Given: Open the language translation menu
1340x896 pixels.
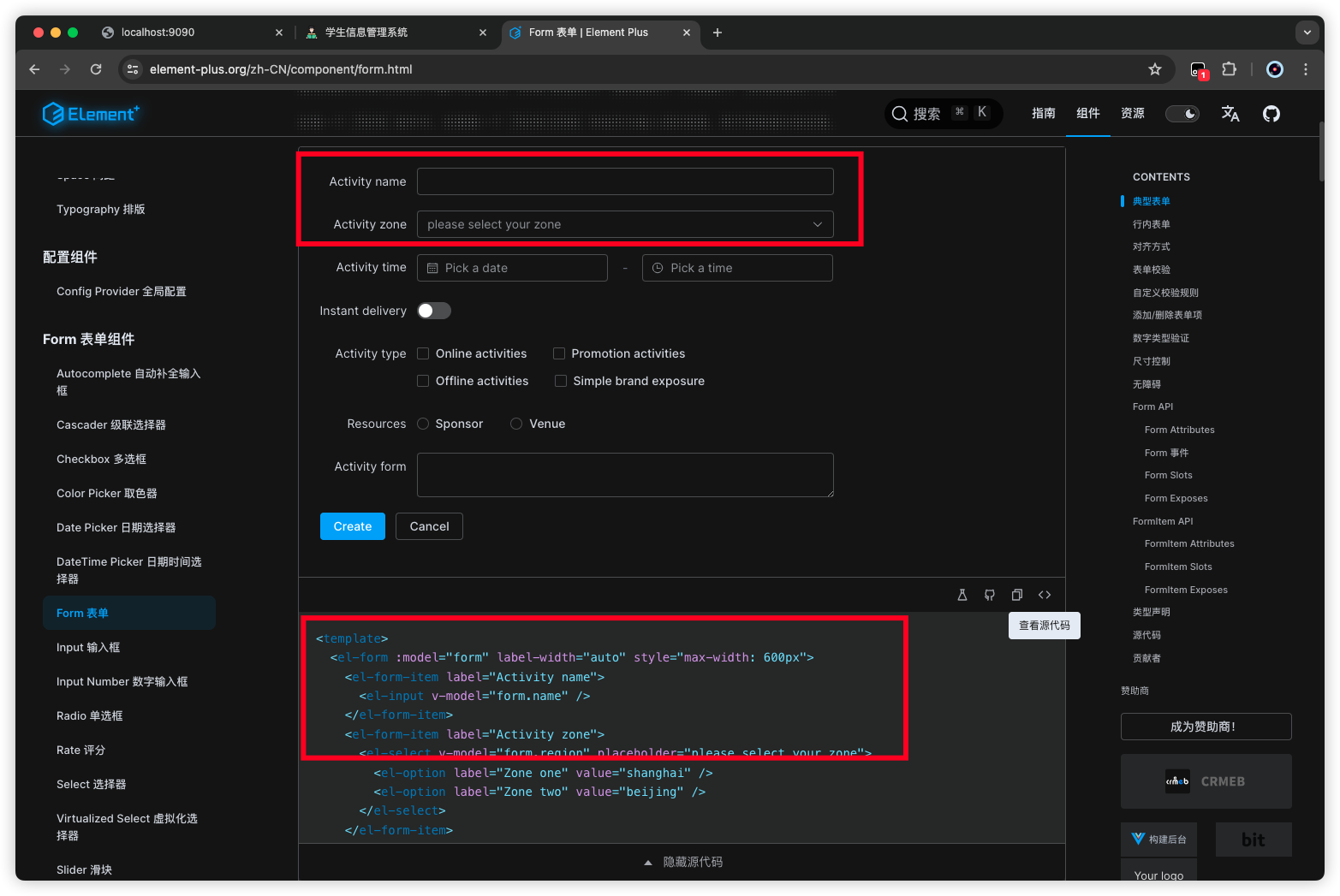Looking at the screenshot, I should coord(1230,114).
